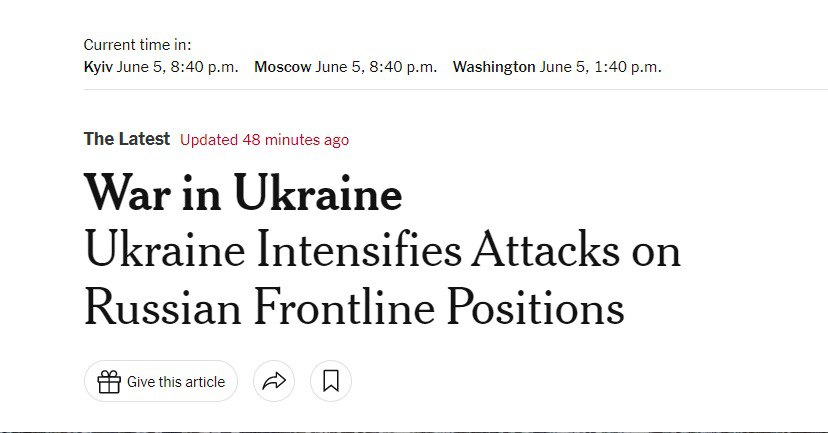This screenshot has width=828, height=433.
Task: Click the 'Updated 48 minutes ago' timestamp
Action: tap(265, 140)
